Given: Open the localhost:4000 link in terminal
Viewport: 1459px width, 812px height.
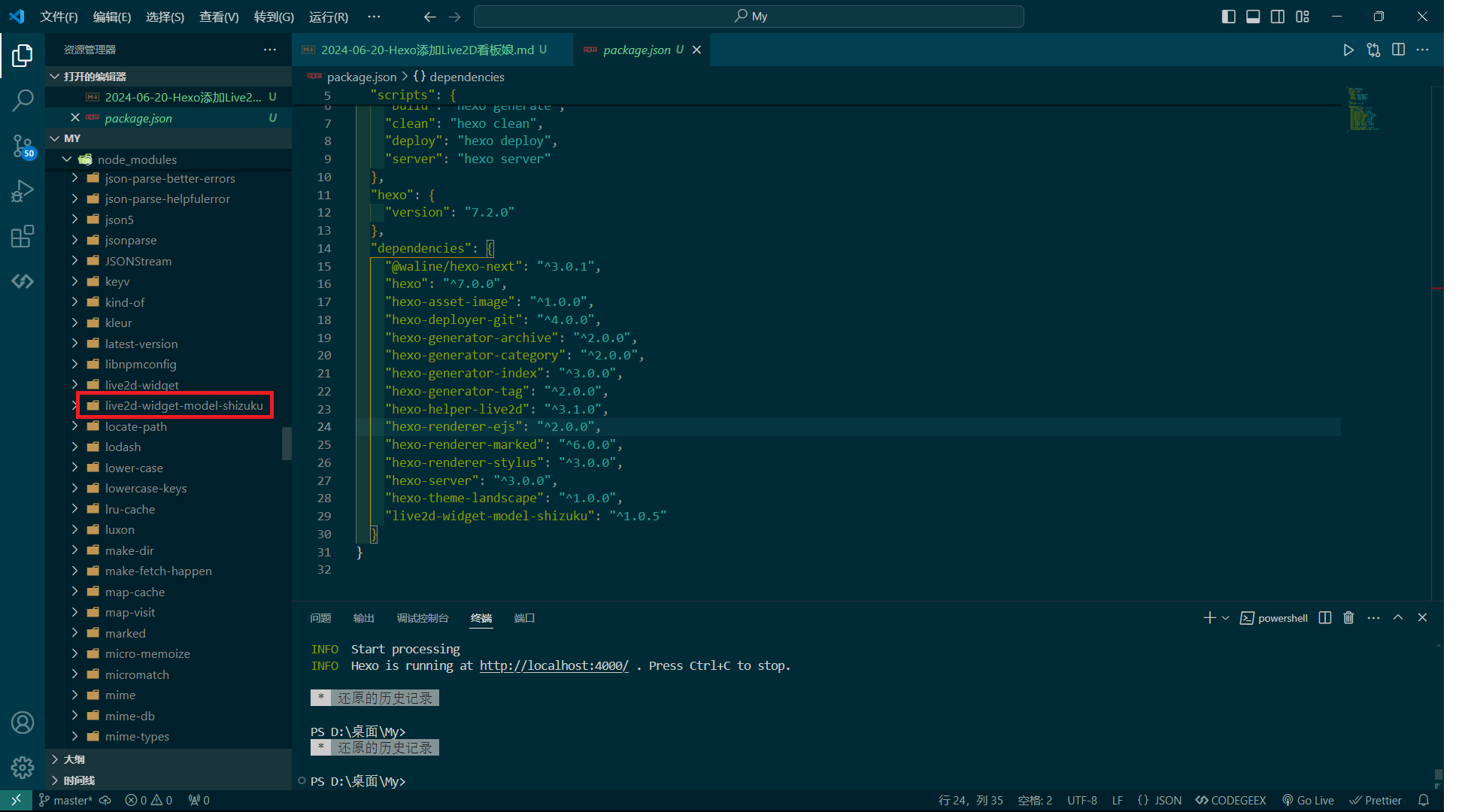Looking at the screenshot, I should click(x=554, y=665).
